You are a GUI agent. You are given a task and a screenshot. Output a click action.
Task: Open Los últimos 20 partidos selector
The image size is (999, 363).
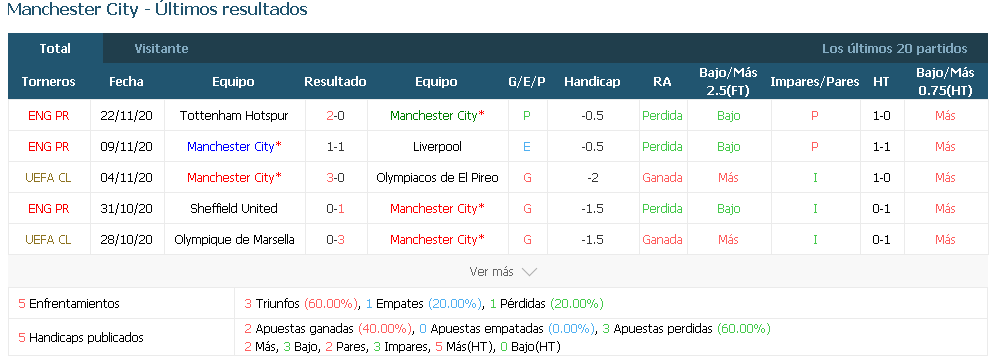pos(894,48)
